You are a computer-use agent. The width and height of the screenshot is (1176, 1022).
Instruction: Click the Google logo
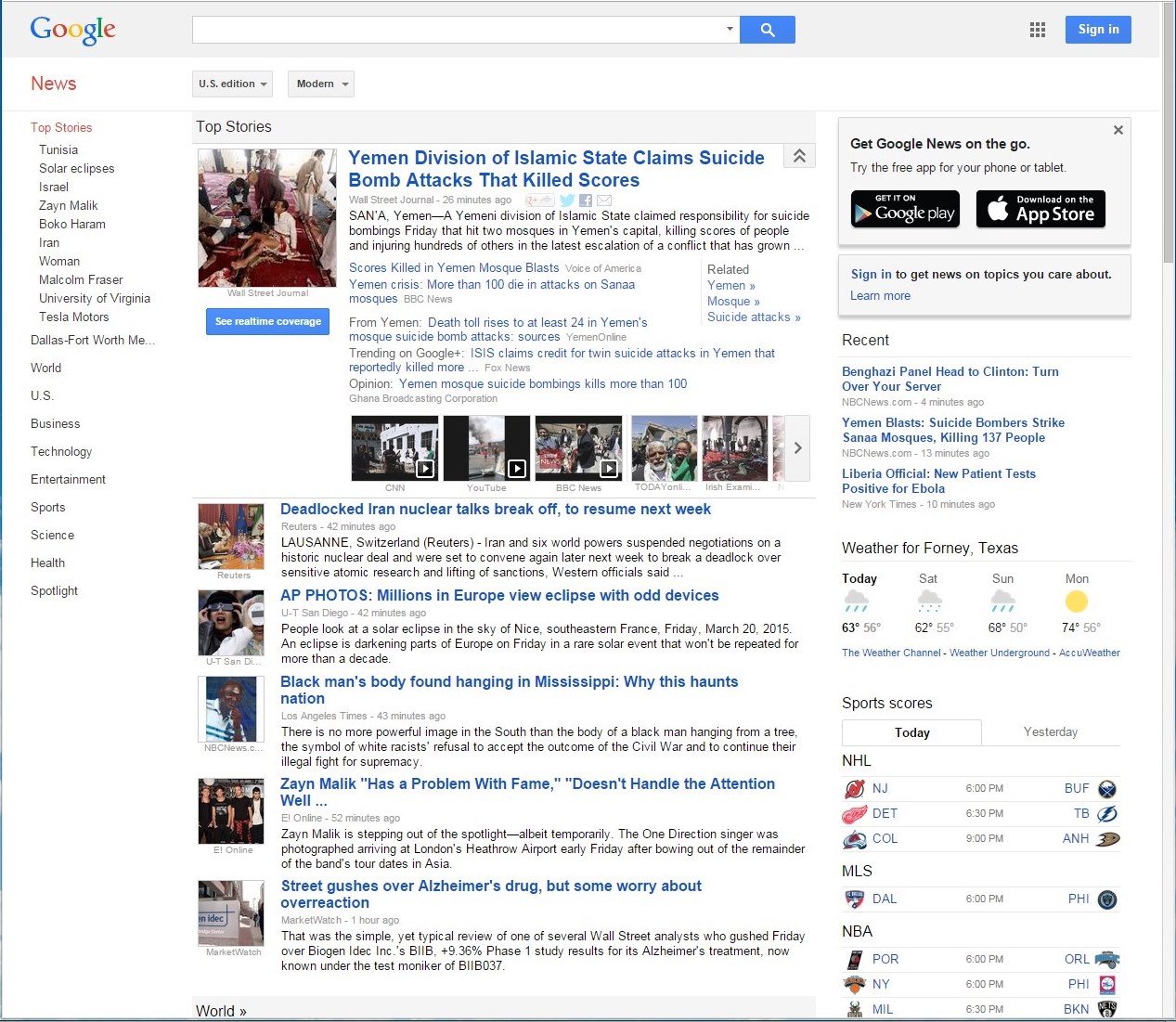[x=73, y=30]
